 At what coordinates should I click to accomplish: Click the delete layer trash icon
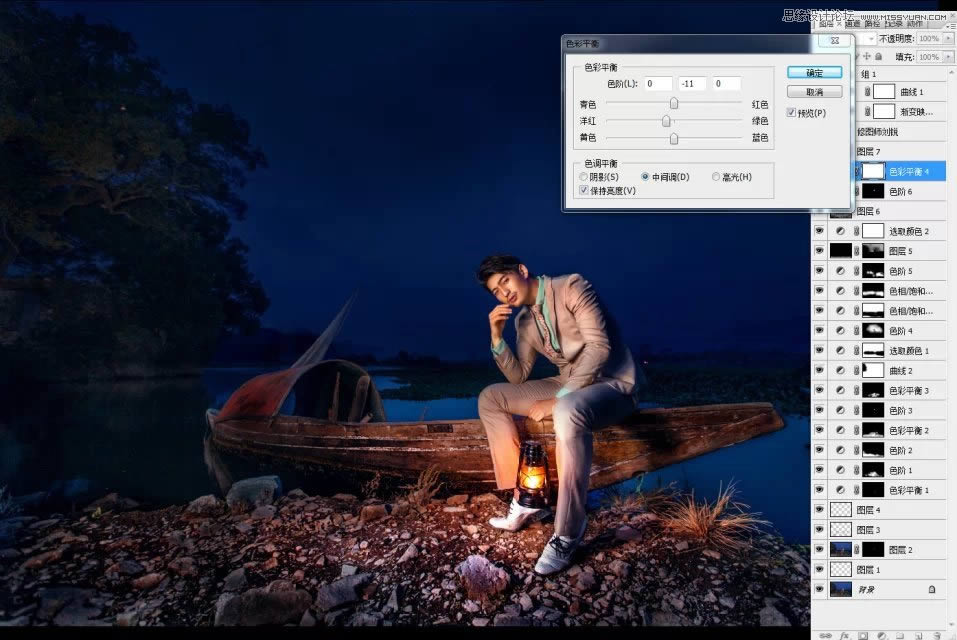[937, 635]
